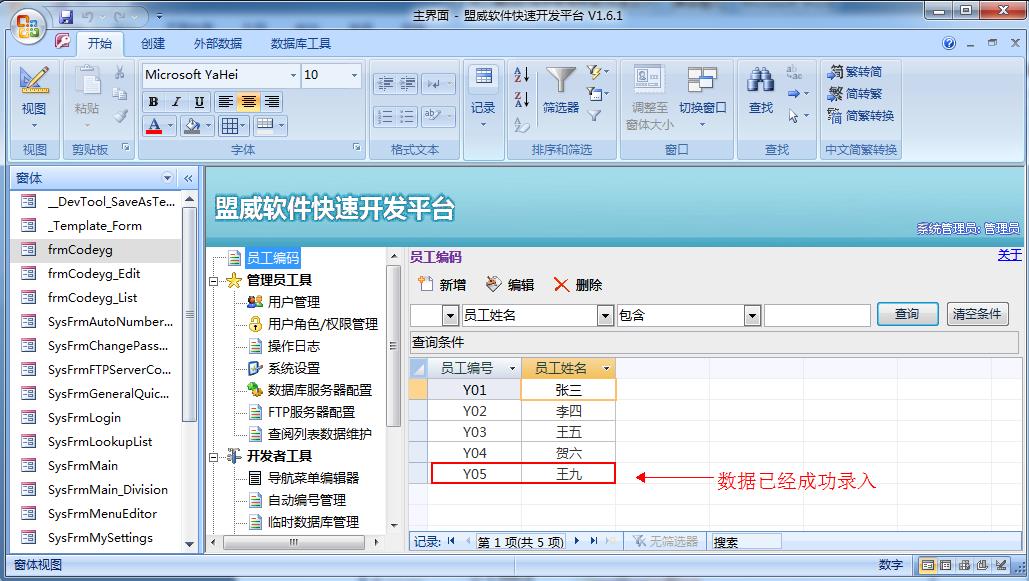Click 简转繁 conversion
Viewport: 1029px width, 581px height.
point(855,94)
